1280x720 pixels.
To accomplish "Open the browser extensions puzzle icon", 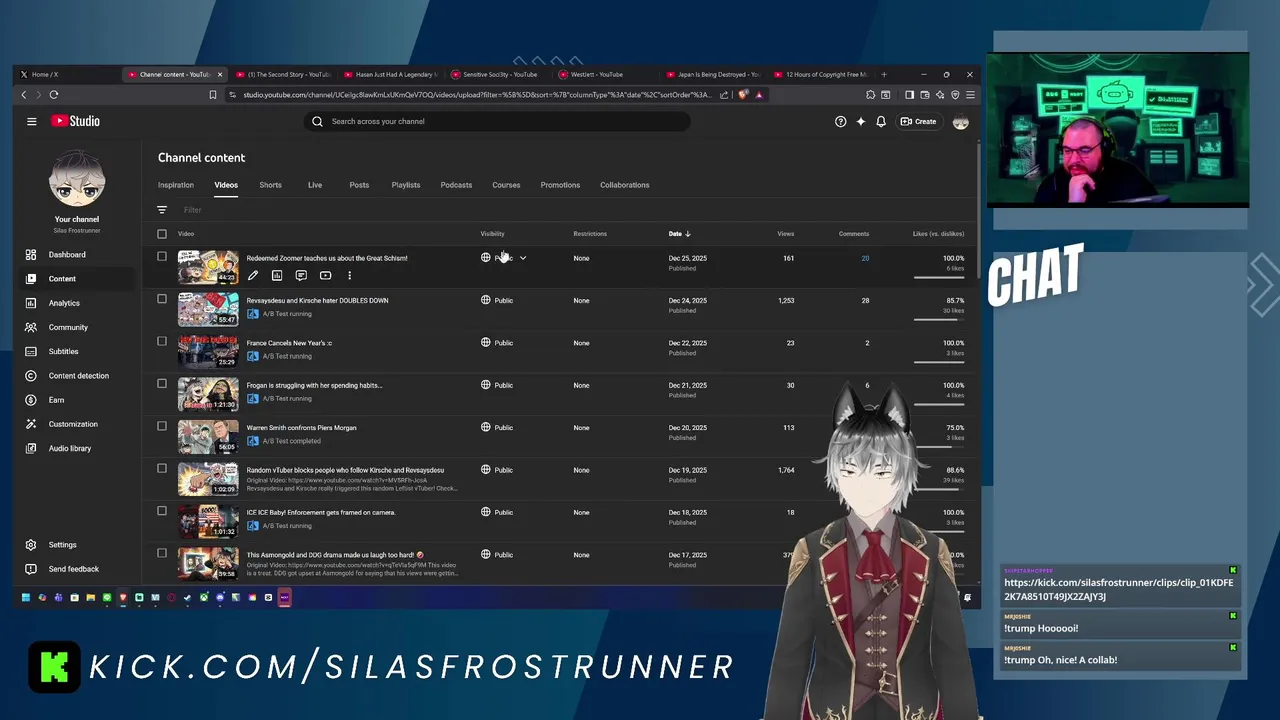I will click(870, 95).
